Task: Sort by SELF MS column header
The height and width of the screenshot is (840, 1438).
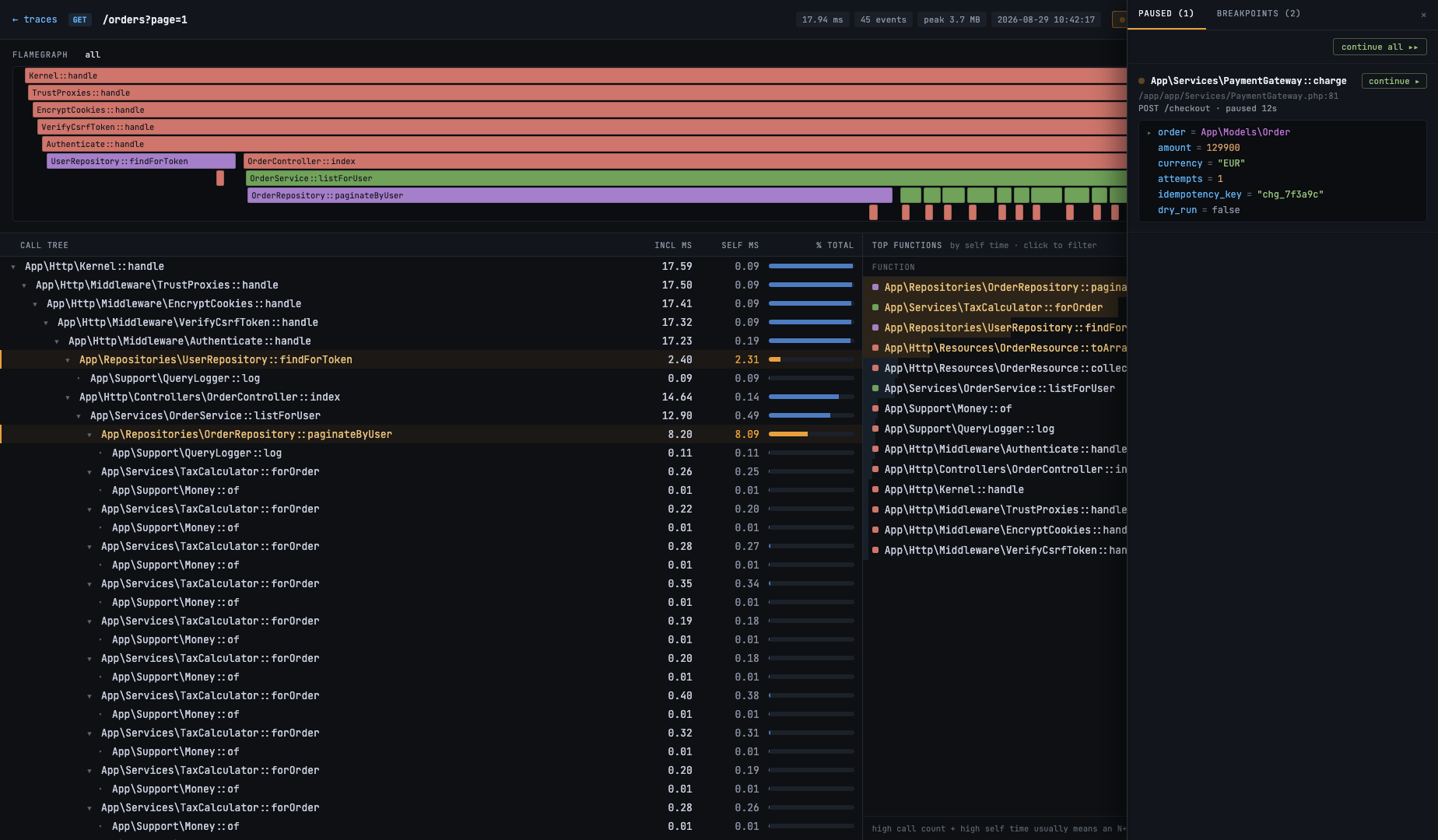Action: pos(740,245)
